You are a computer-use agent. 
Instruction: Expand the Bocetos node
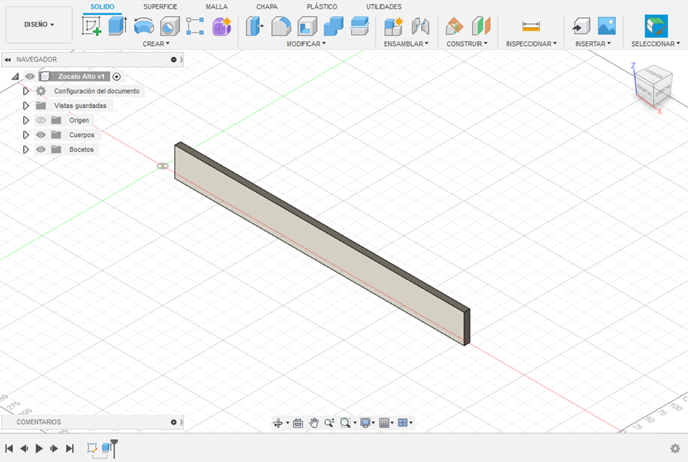pyautogui.click(x=26, y=150)
